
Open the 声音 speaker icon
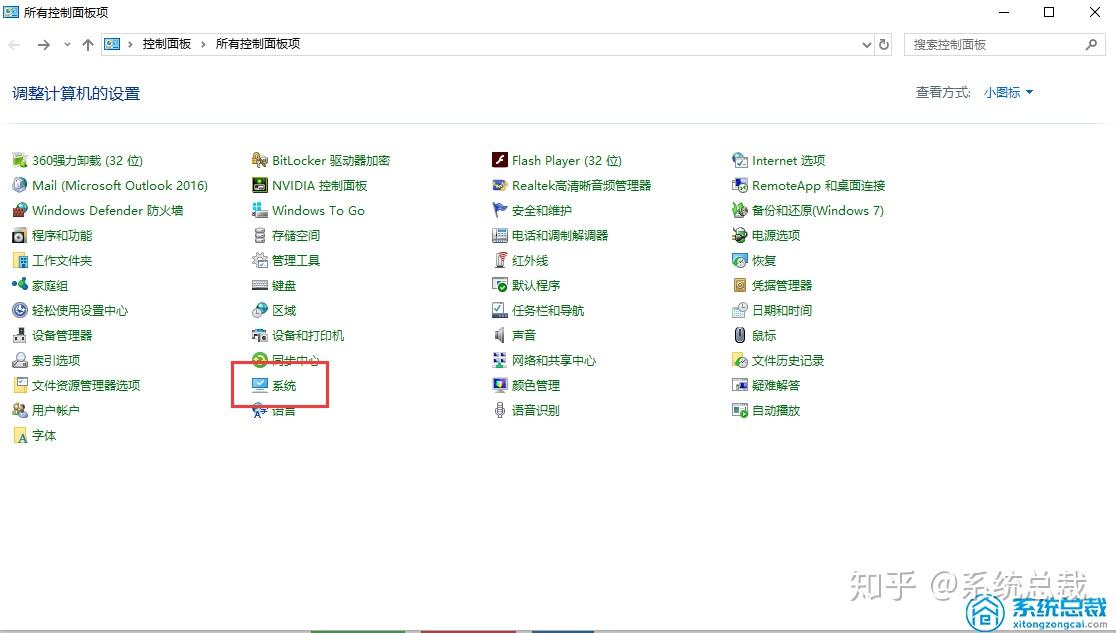pyautogui.click(x=500, y=335)
